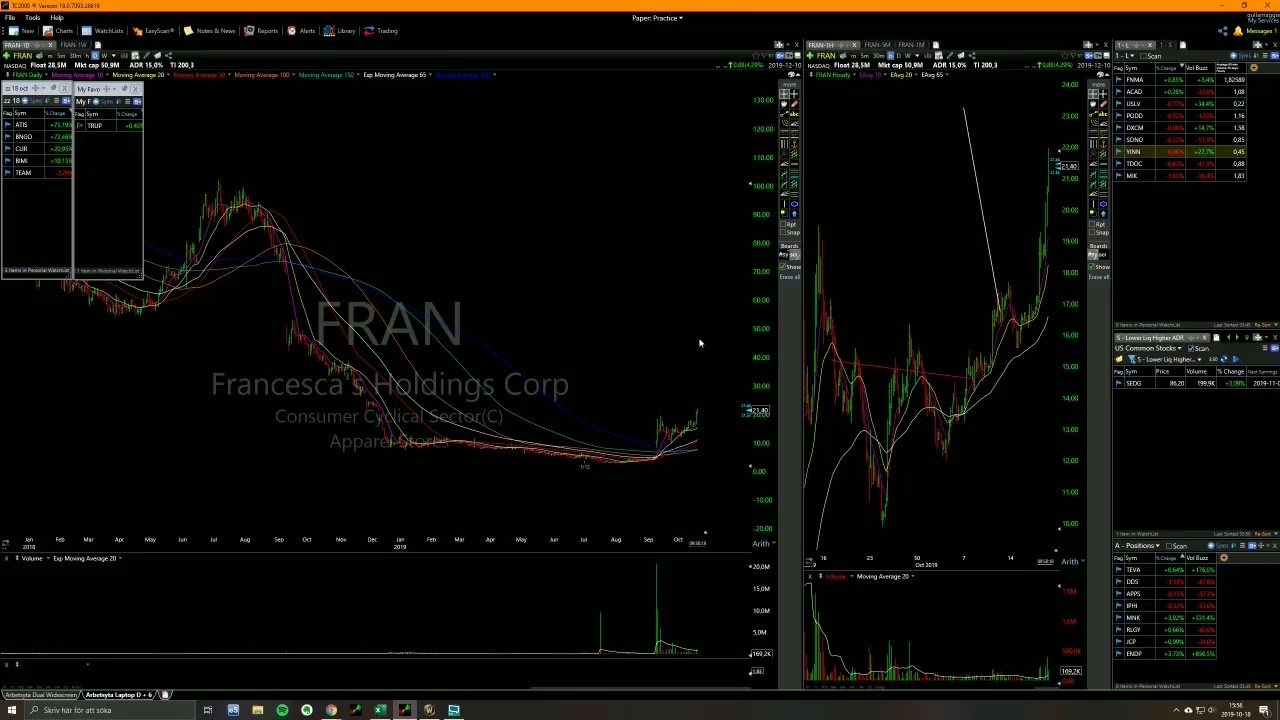Open Library from the toolbar
The height and width of the screenshot is (720, 1280).
[x=340, y=31]
